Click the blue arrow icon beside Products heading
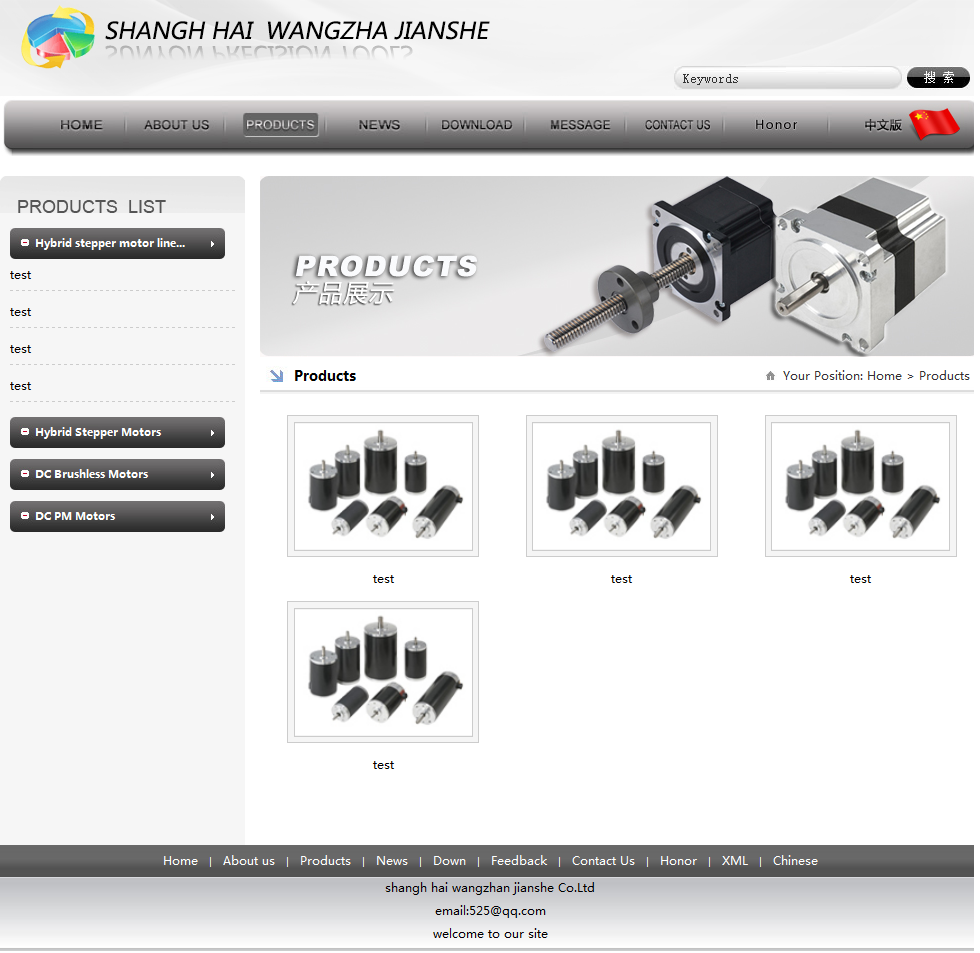 point(277,376)
